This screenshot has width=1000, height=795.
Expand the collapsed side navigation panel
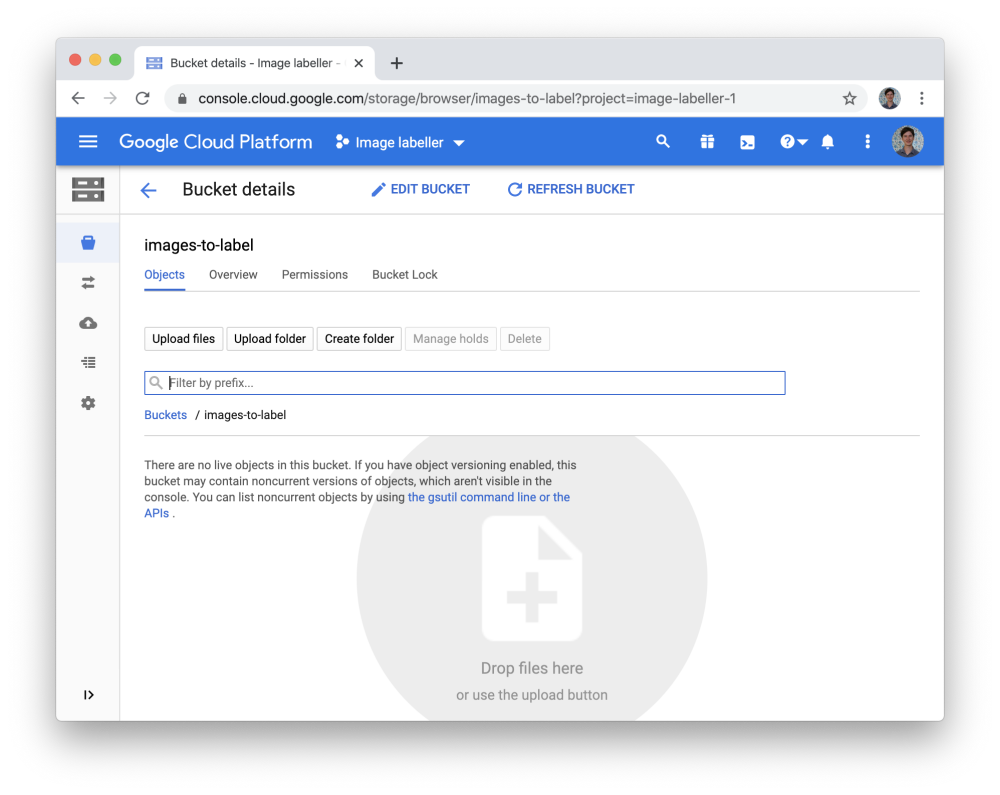click(x=88, y=695)
